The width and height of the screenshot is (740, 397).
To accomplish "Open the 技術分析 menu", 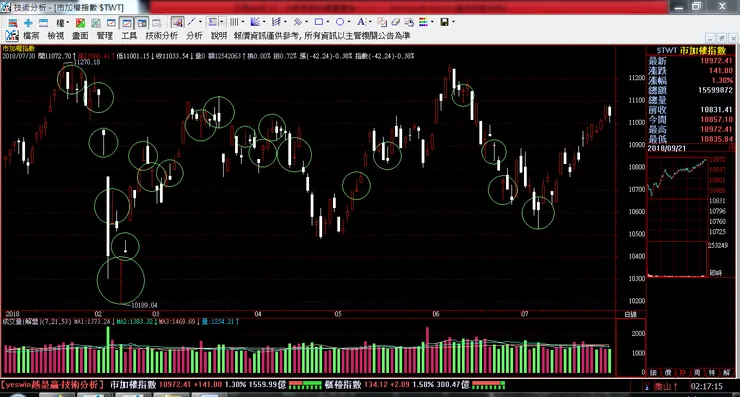I will tap(161, 36).
